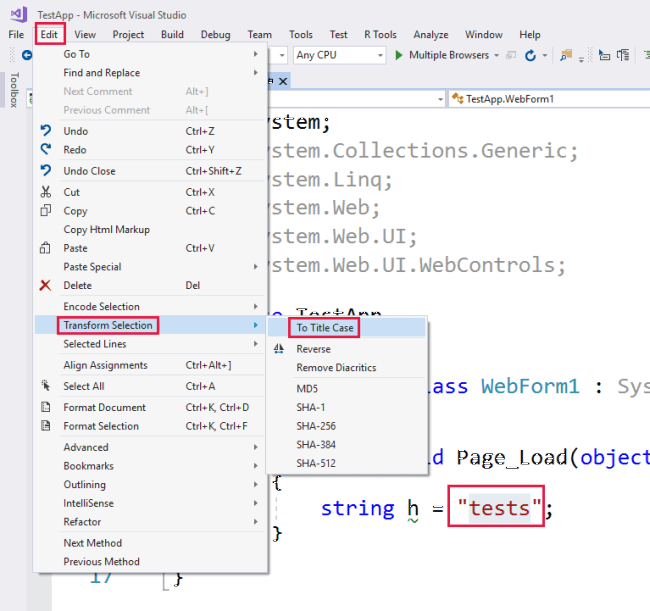Open the left navigation bar dropdown
The image size is (650, 611).
point(440,99)
